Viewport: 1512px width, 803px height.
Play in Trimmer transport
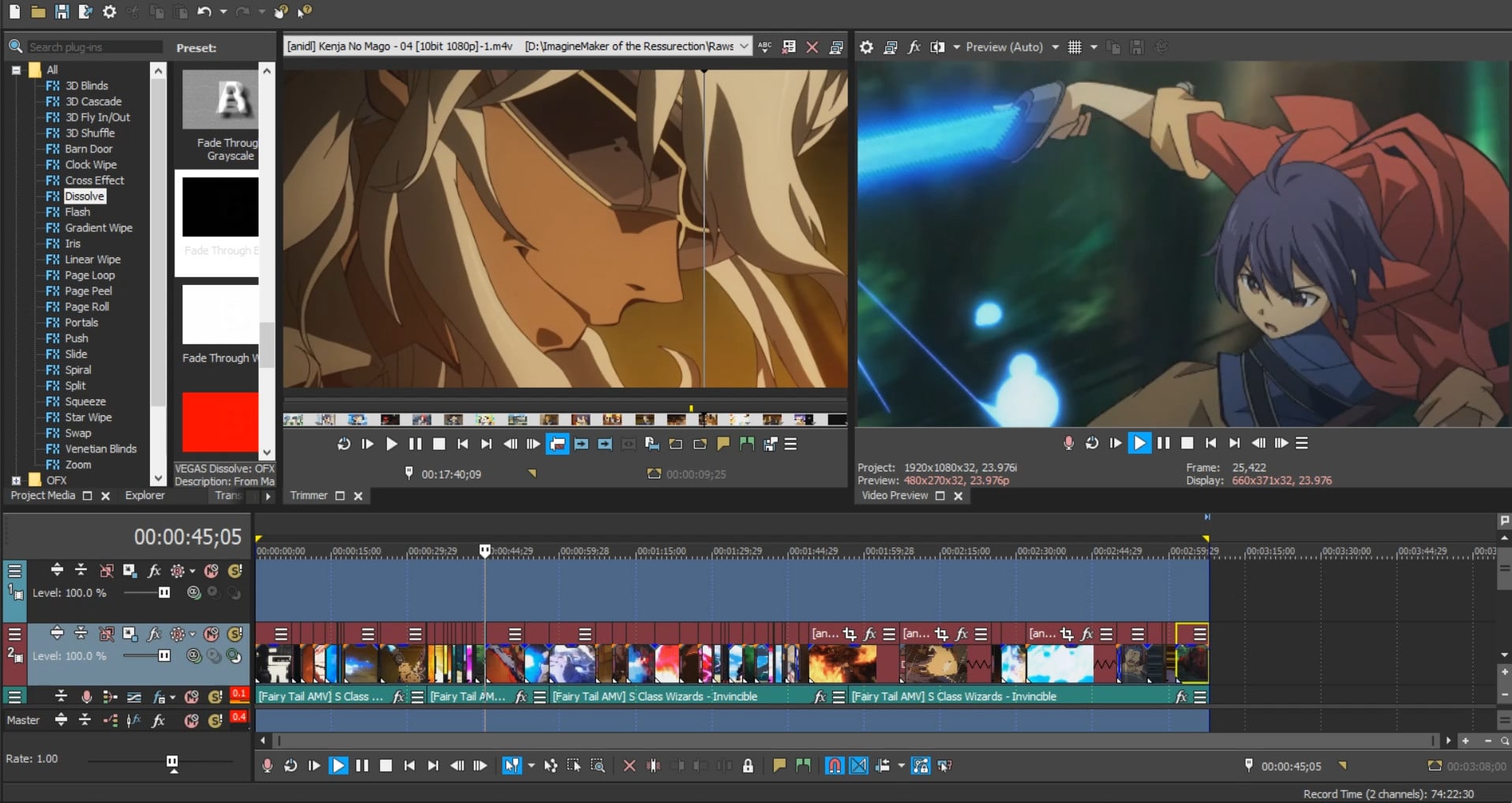click(x=392, y=444)
